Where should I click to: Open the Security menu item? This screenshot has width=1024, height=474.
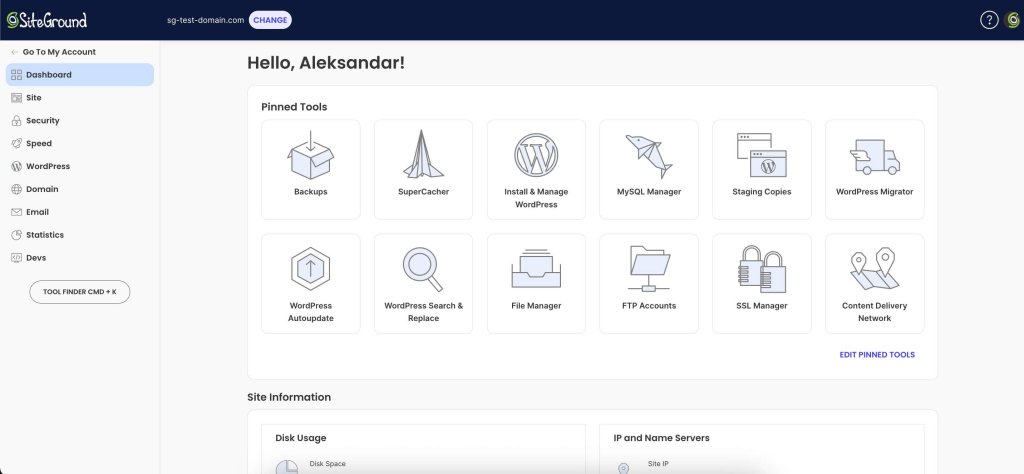pos(80,120)
